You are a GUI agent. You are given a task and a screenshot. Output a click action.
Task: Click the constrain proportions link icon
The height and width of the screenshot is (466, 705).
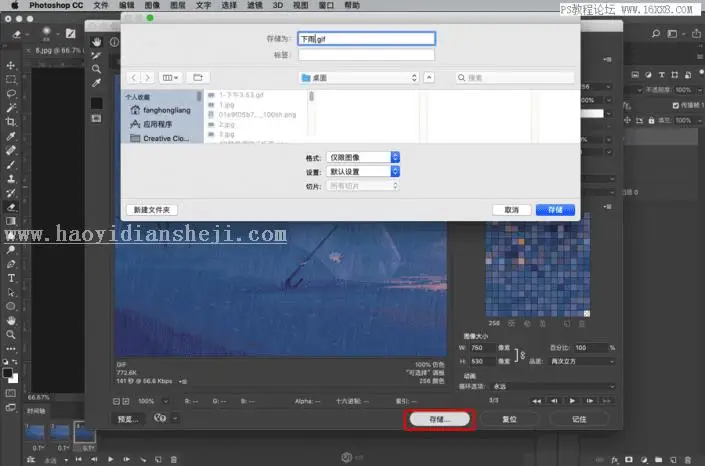point(522,355)
